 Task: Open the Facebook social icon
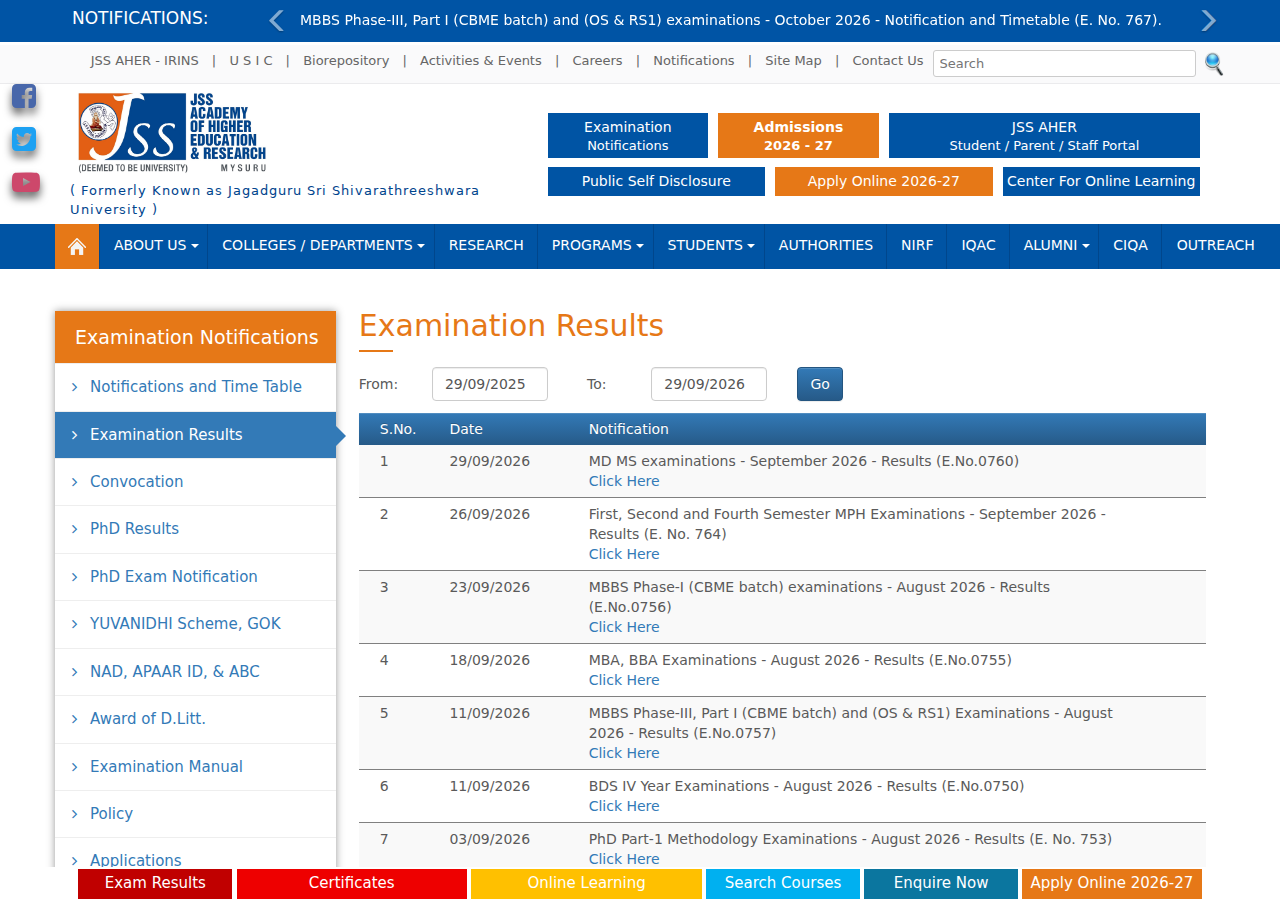24,96
